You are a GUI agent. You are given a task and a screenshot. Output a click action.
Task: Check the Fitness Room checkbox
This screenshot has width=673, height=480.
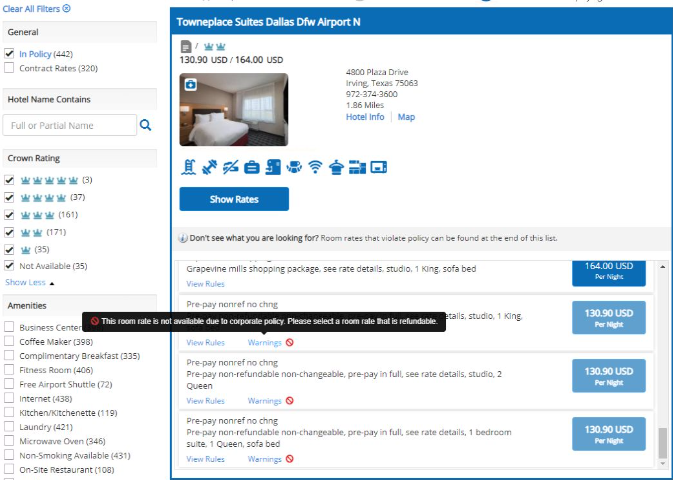click(x=9, y=370)
